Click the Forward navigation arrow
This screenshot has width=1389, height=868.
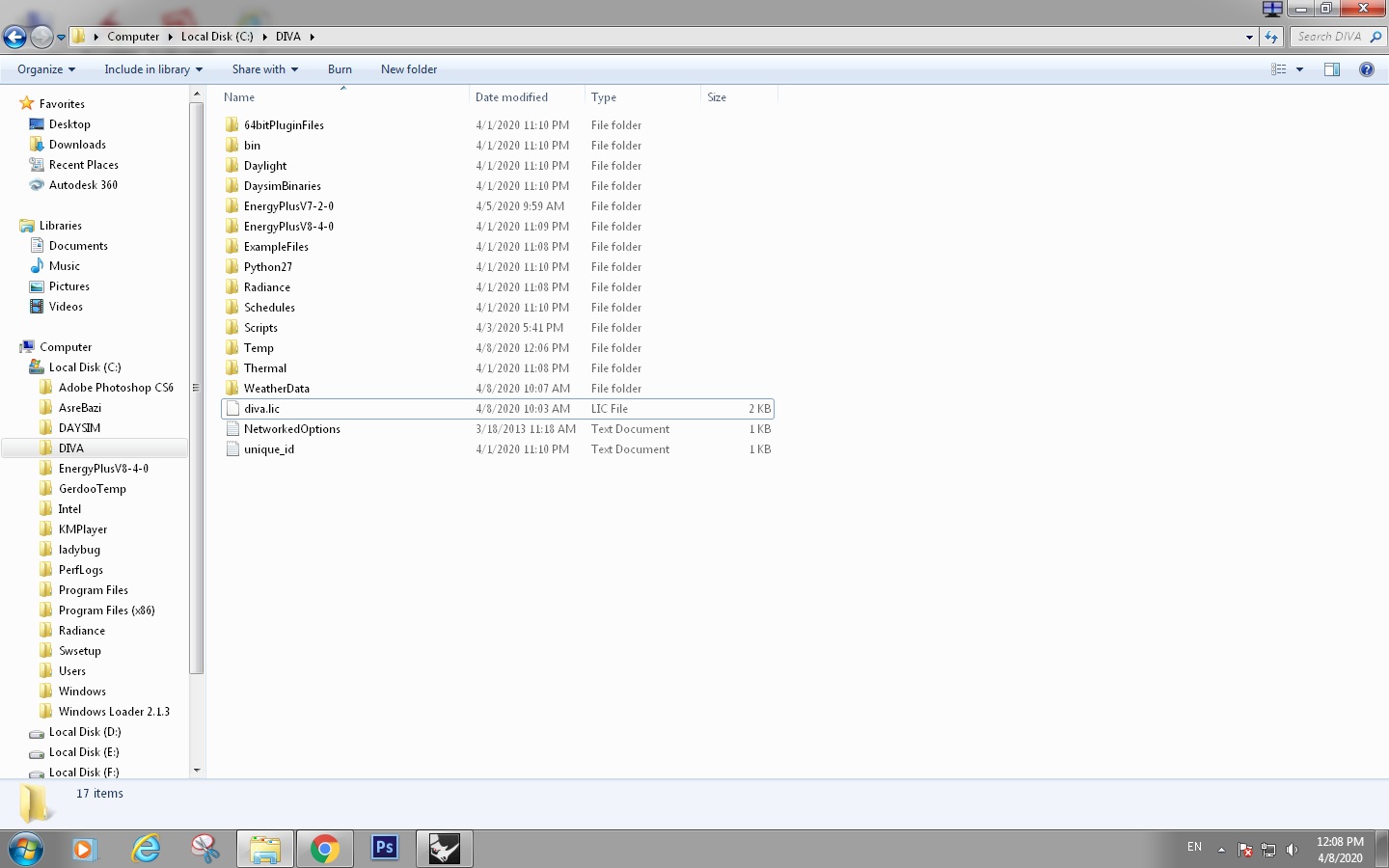41,37
